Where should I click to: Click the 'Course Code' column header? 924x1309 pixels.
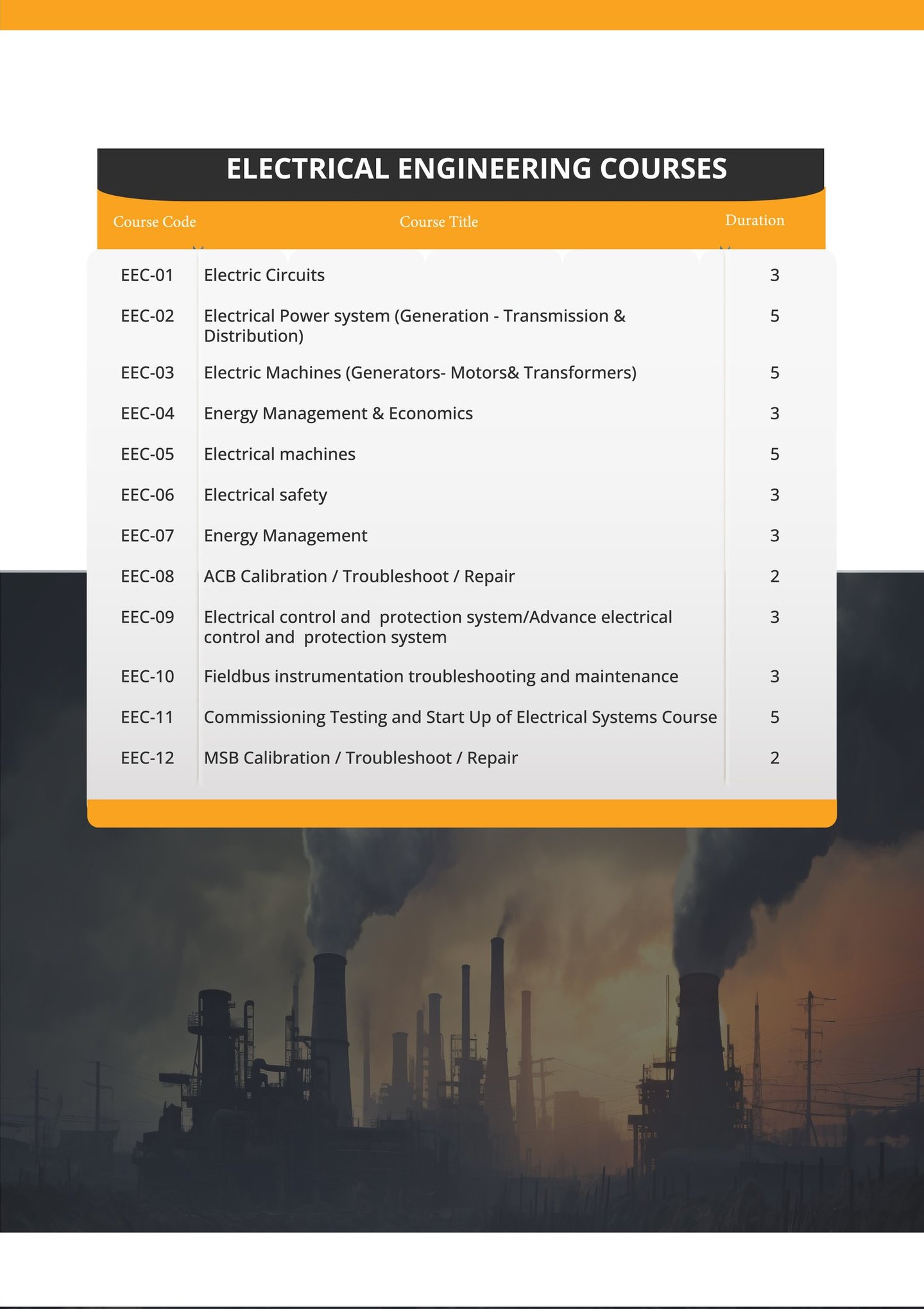click(x=155, y=221)
